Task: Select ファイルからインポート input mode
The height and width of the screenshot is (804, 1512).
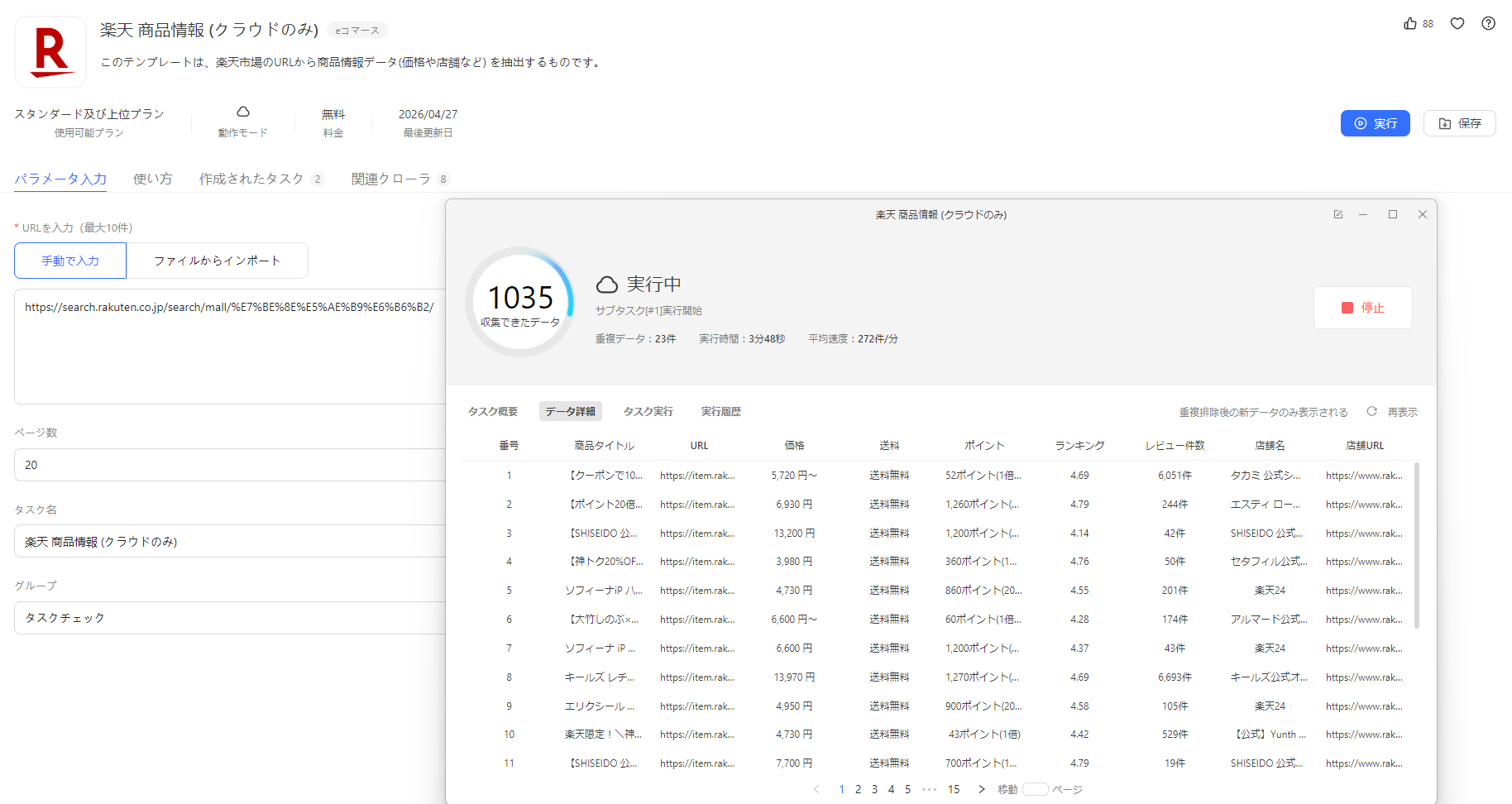Action: (218, 261)
